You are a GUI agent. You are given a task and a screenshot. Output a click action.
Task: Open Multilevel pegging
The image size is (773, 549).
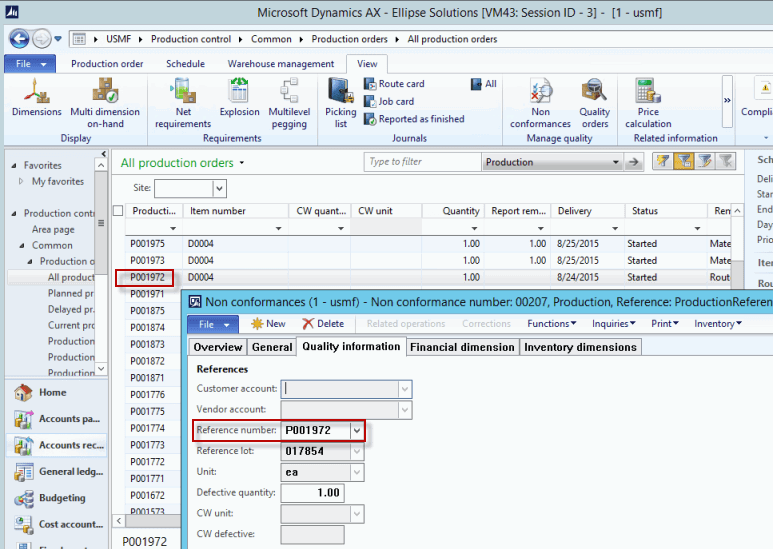289,103
